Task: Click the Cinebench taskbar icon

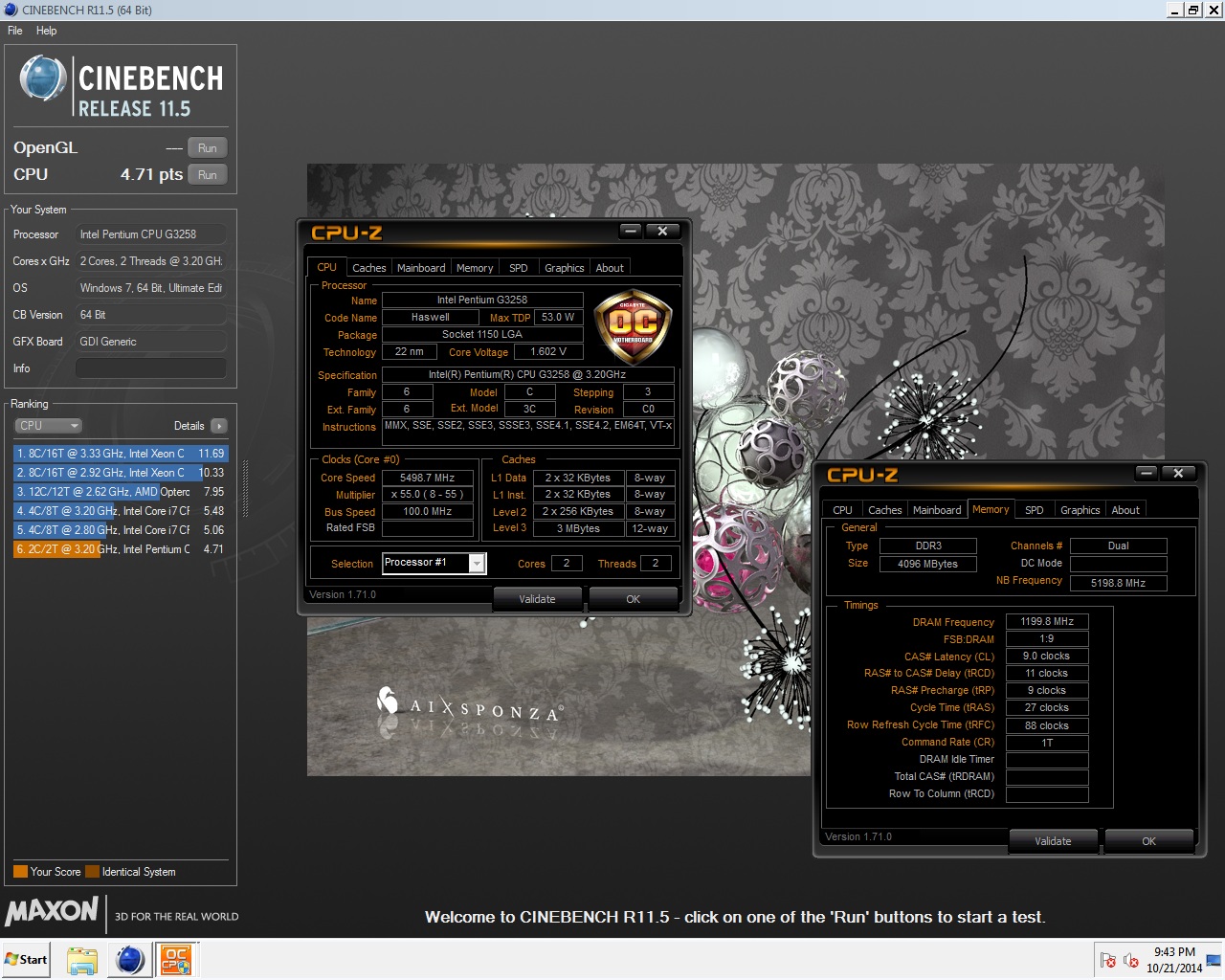Action: pos(129,960)
